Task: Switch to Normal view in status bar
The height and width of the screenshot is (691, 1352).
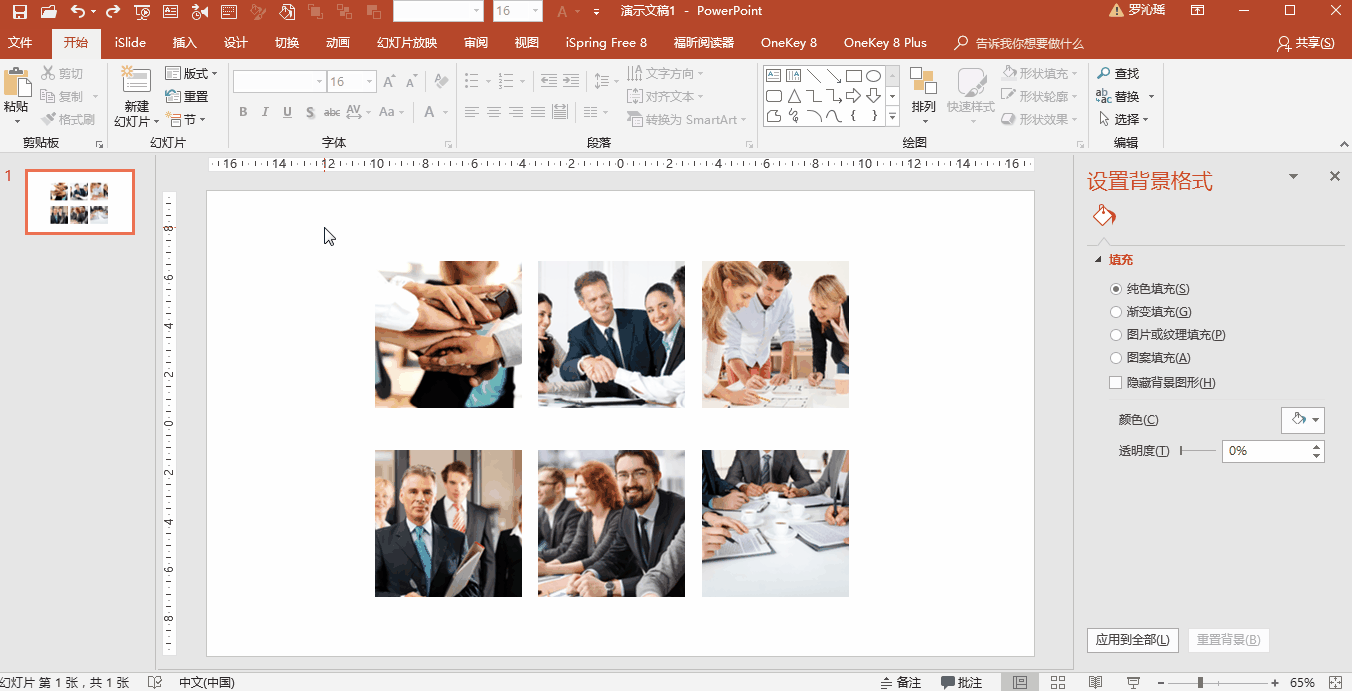Action: tap(1020, 682)
